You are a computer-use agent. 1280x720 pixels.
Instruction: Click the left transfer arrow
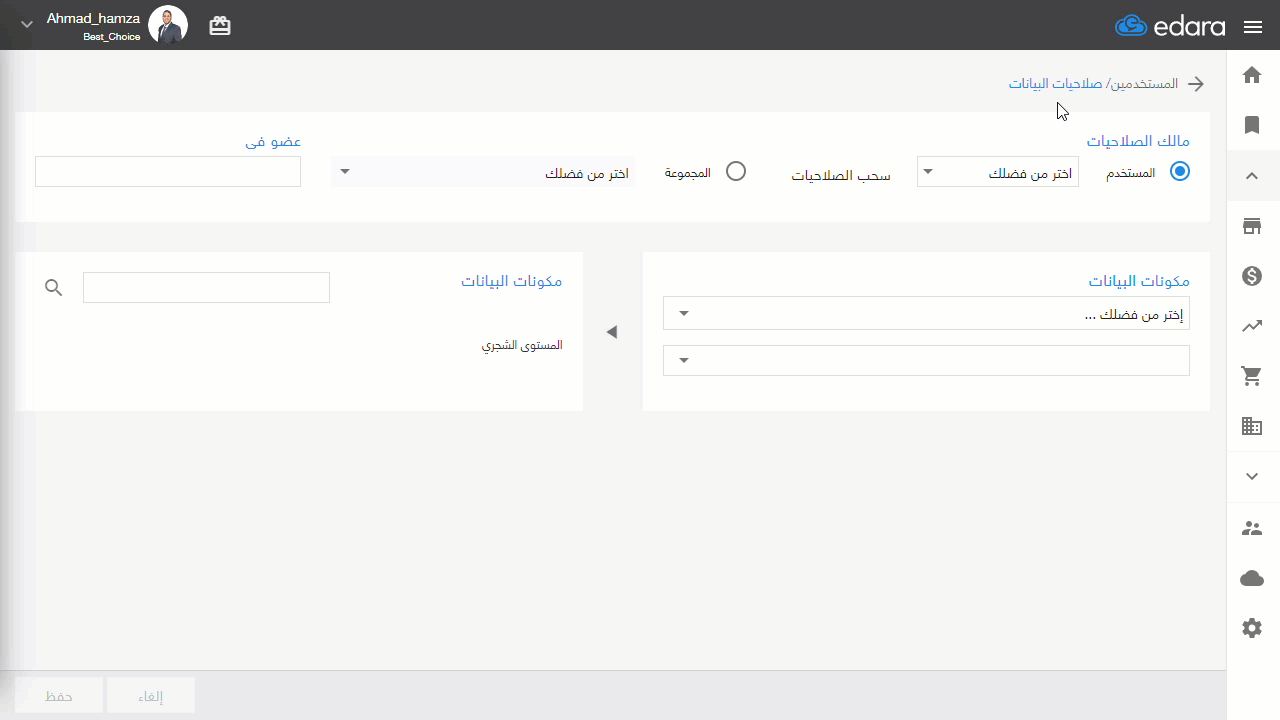click(612, 332)
